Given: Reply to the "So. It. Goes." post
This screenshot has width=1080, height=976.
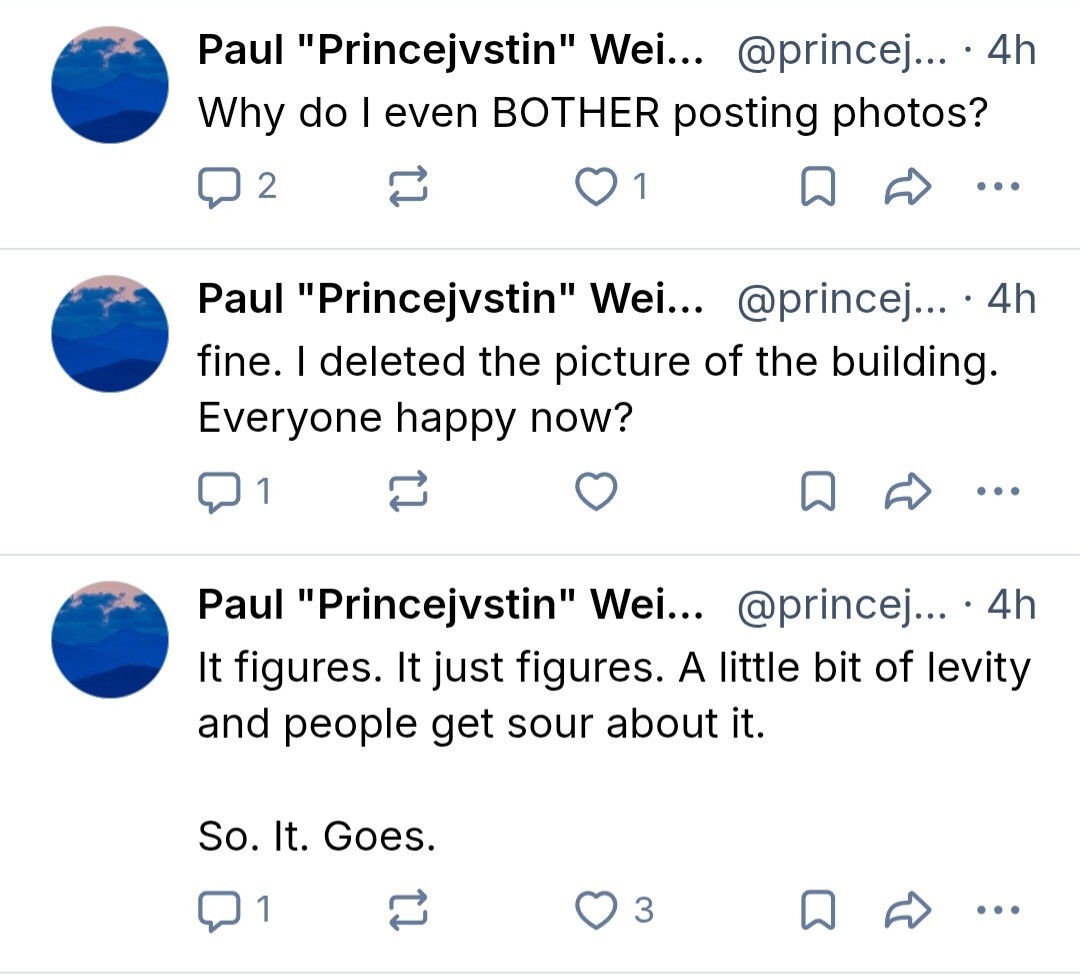Looking at the screenshot, I should click(217, 910).
